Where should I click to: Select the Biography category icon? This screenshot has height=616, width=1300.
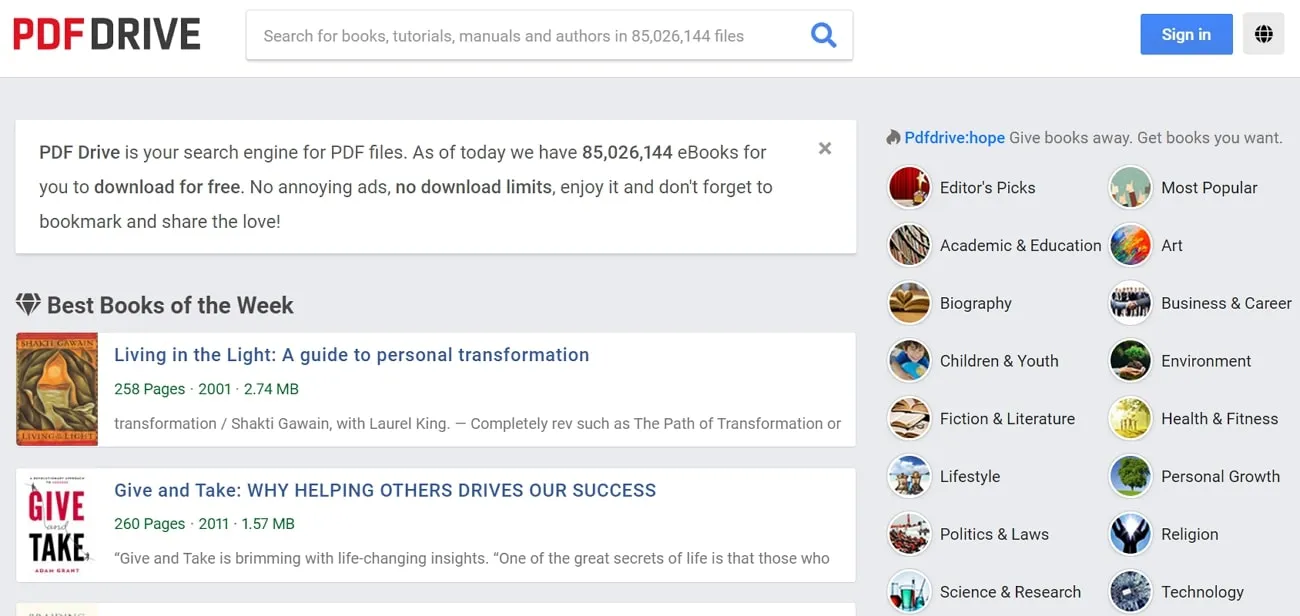pos(909,304)
